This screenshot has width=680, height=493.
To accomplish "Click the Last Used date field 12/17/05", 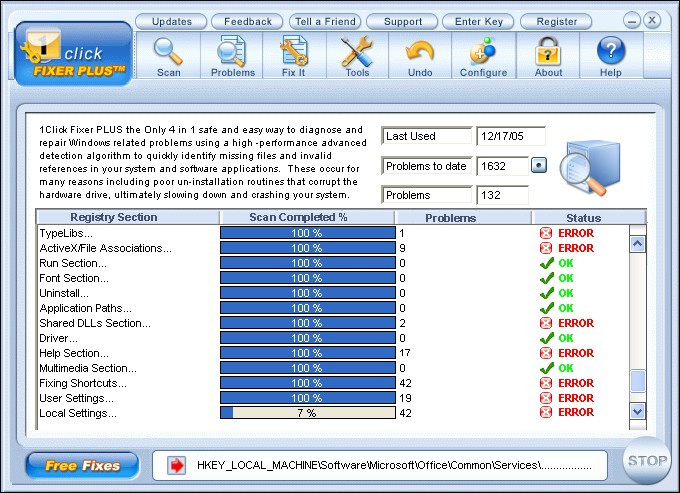I will click(x=511, y=136).
